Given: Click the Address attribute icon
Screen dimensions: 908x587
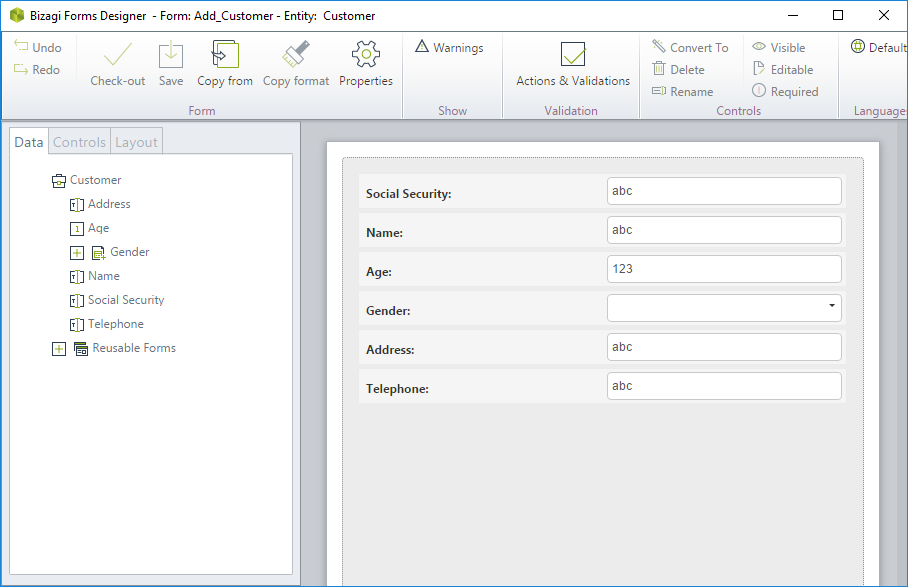Looking at the screenshot, I should pyautogui.click(x=76, y=204).
